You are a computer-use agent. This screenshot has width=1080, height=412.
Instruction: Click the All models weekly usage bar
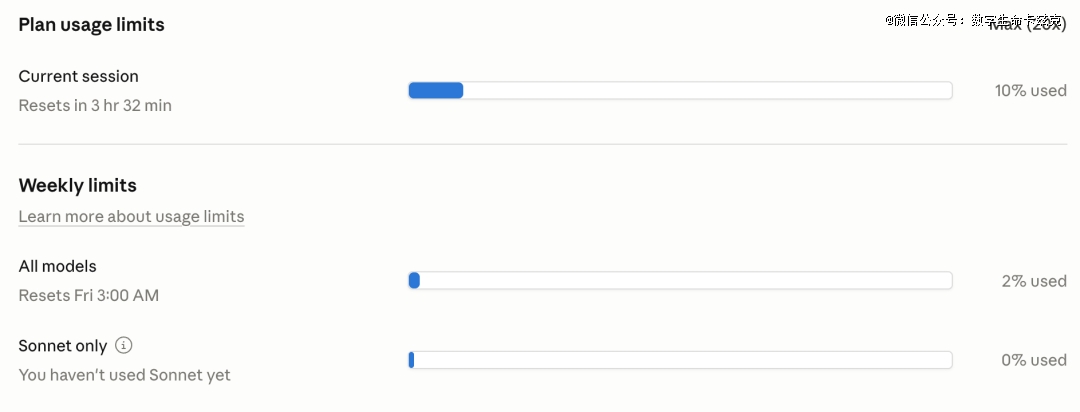[x=680, y=281]
